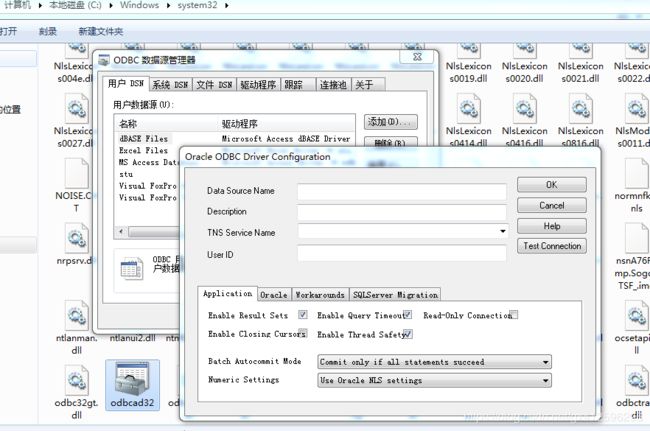Toggle Read-Only Connection checkbox
The image size is (650, 431).
(x=514, y=315)
